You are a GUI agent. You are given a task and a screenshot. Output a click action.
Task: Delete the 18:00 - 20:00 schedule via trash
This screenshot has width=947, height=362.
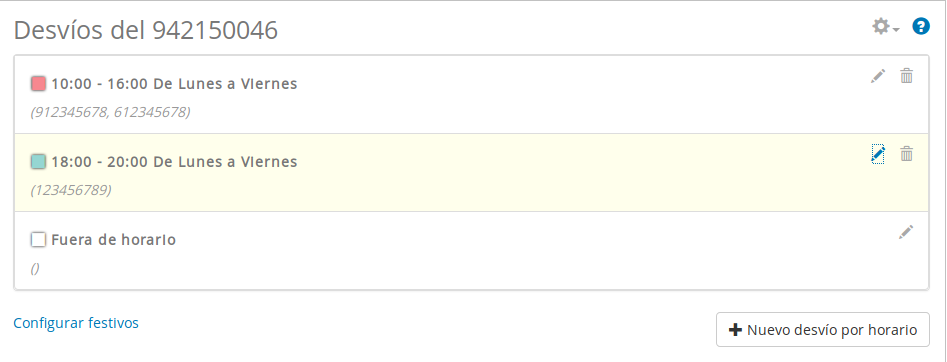(907, 154)
